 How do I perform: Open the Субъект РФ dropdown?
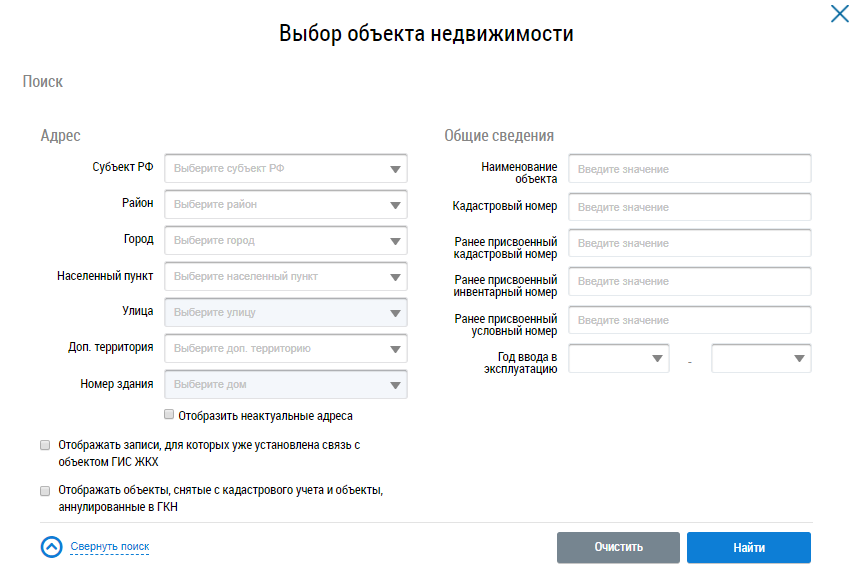point(285,169)
